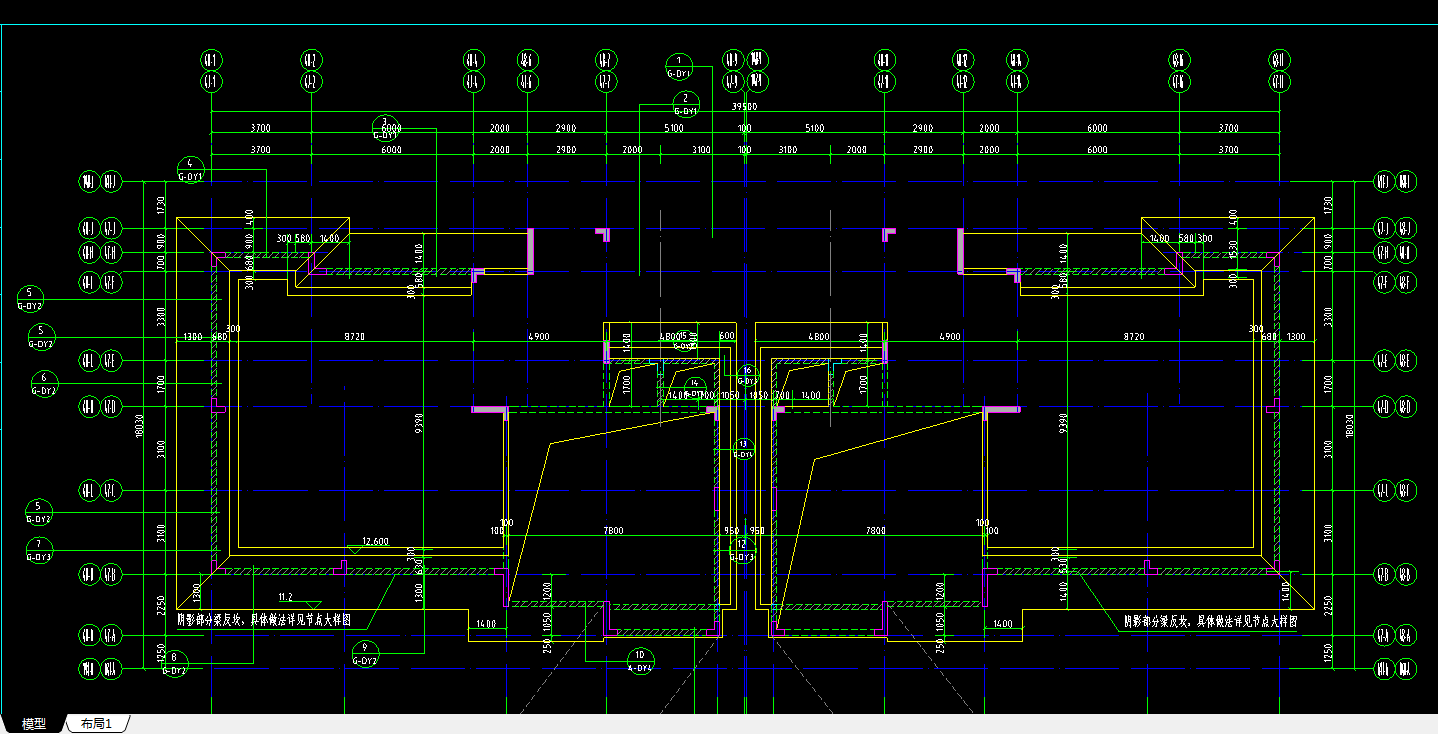Select detail callout 9 G-DY2
This screenshot has width=1438, height=734.
point(365,654)
